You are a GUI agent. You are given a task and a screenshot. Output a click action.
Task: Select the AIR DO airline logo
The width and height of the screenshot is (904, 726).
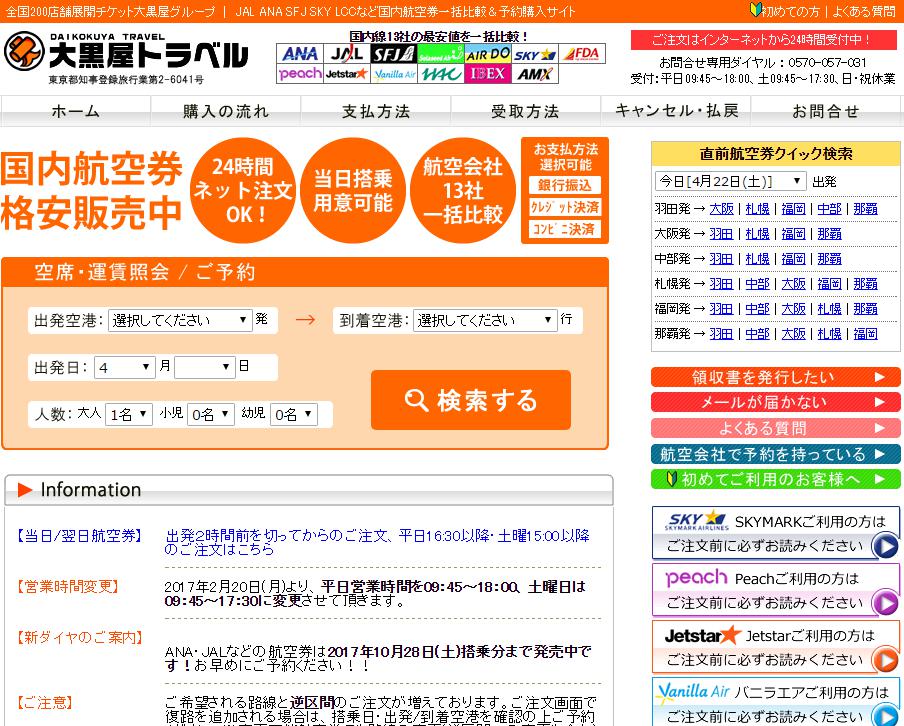pos(488,54)
